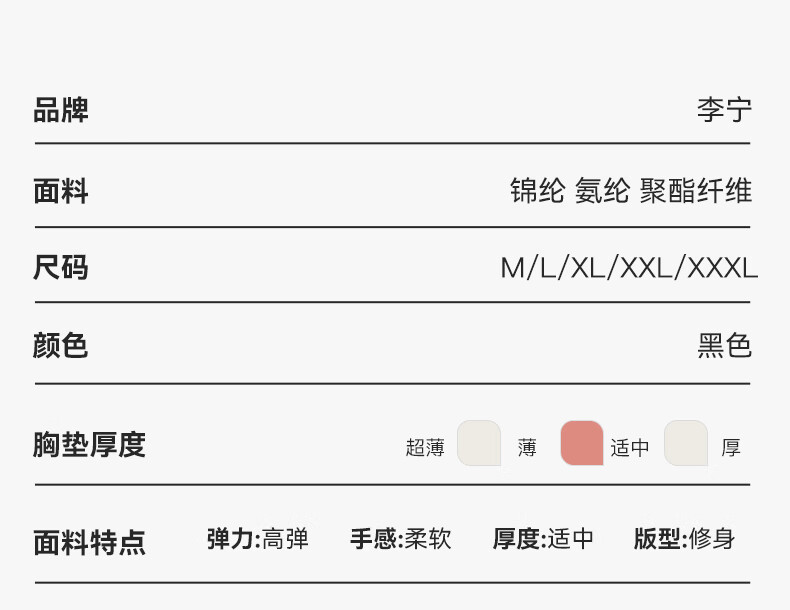Click the fabric value 锦纶 氨纶 聚酯纤维
This screenshot has width=790, height=610.
pos(631,190)
